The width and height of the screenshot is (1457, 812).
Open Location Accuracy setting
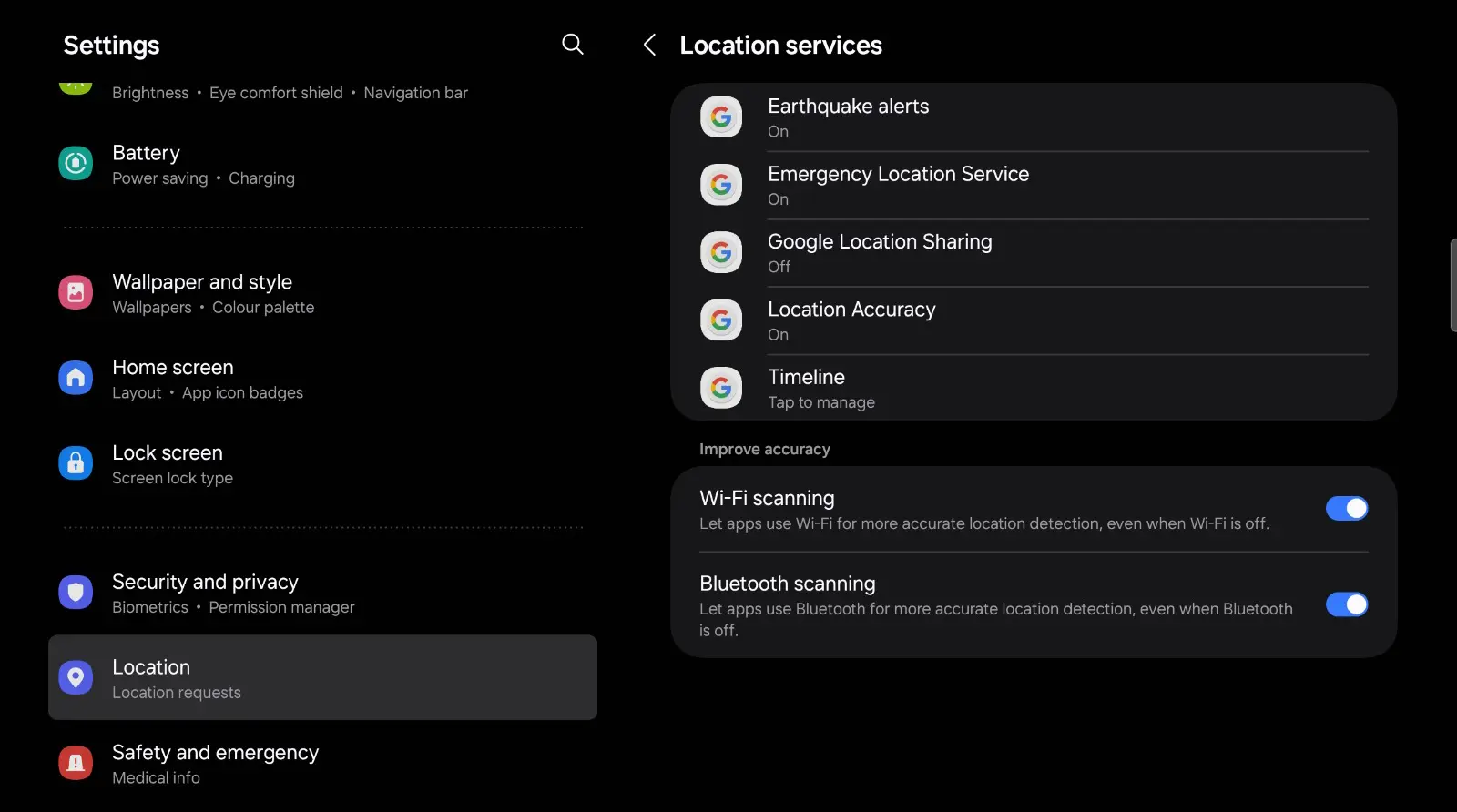1034,320
